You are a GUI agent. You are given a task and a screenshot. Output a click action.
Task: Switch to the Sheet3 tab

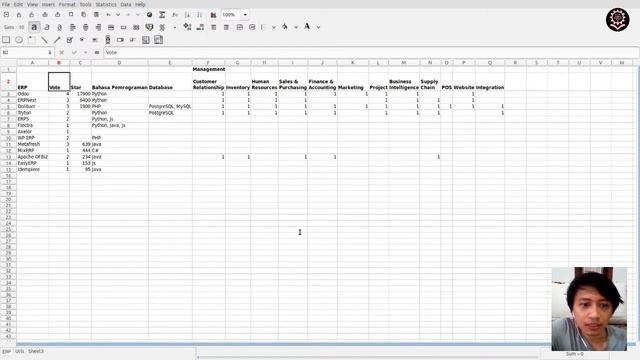click(x=36, y=351)
